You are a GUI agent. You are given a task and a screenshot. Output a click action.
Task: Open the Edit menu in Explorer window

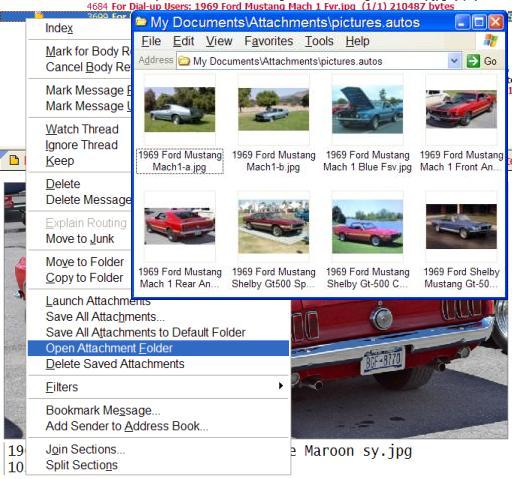(x=183, y=41)
